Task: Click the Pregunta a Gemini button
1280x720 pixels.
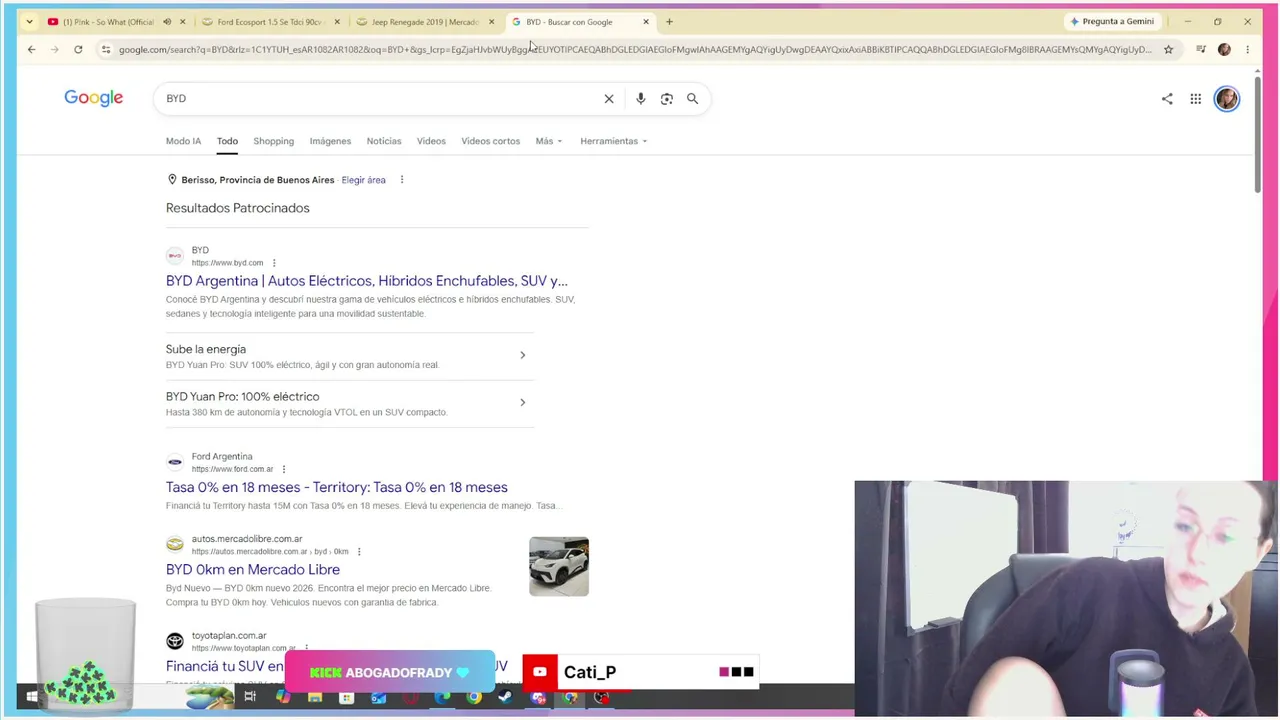Action: pos(1111,21)
